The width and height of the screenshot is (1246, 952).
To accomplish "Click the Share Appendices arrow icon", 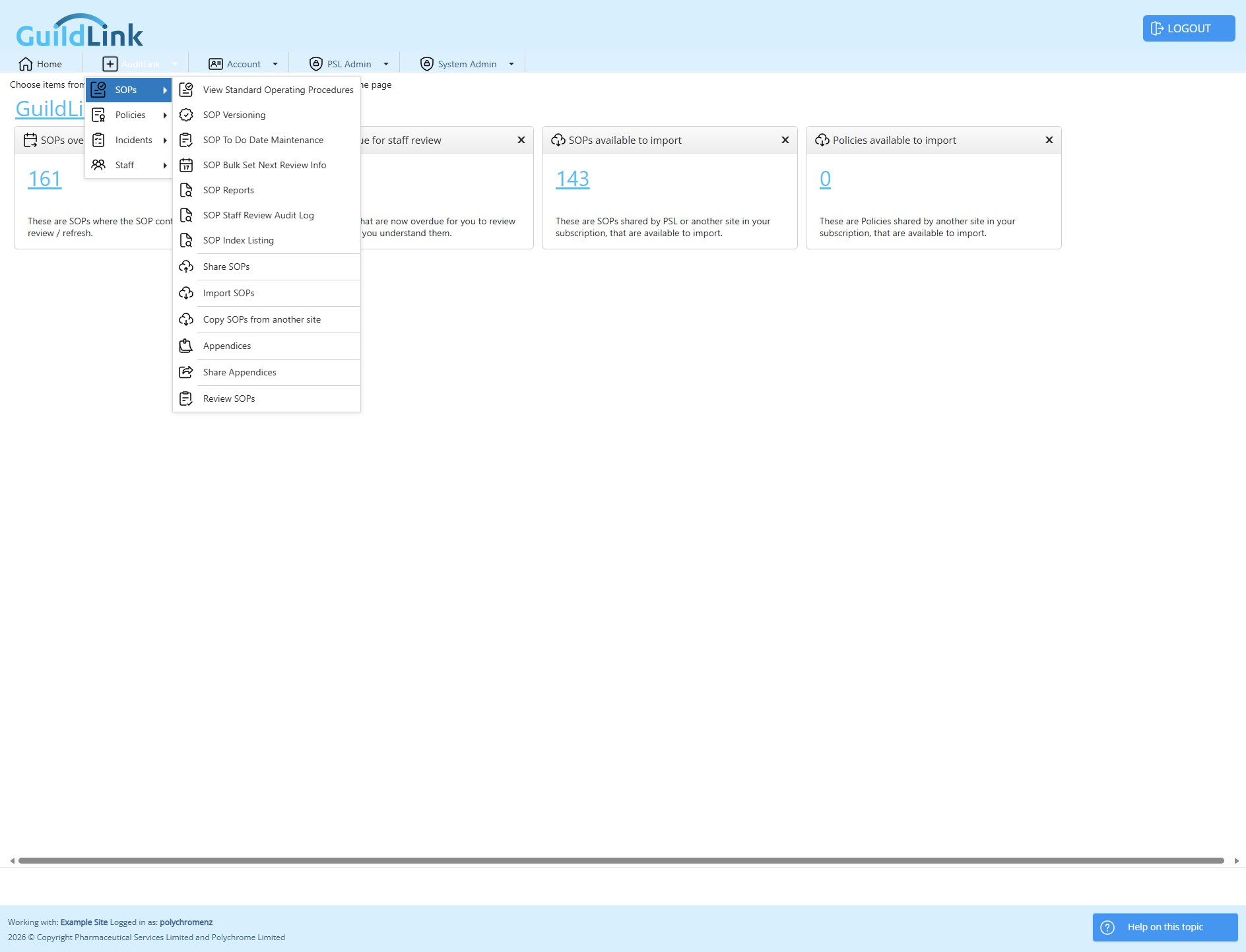I will tap(186, 372).
